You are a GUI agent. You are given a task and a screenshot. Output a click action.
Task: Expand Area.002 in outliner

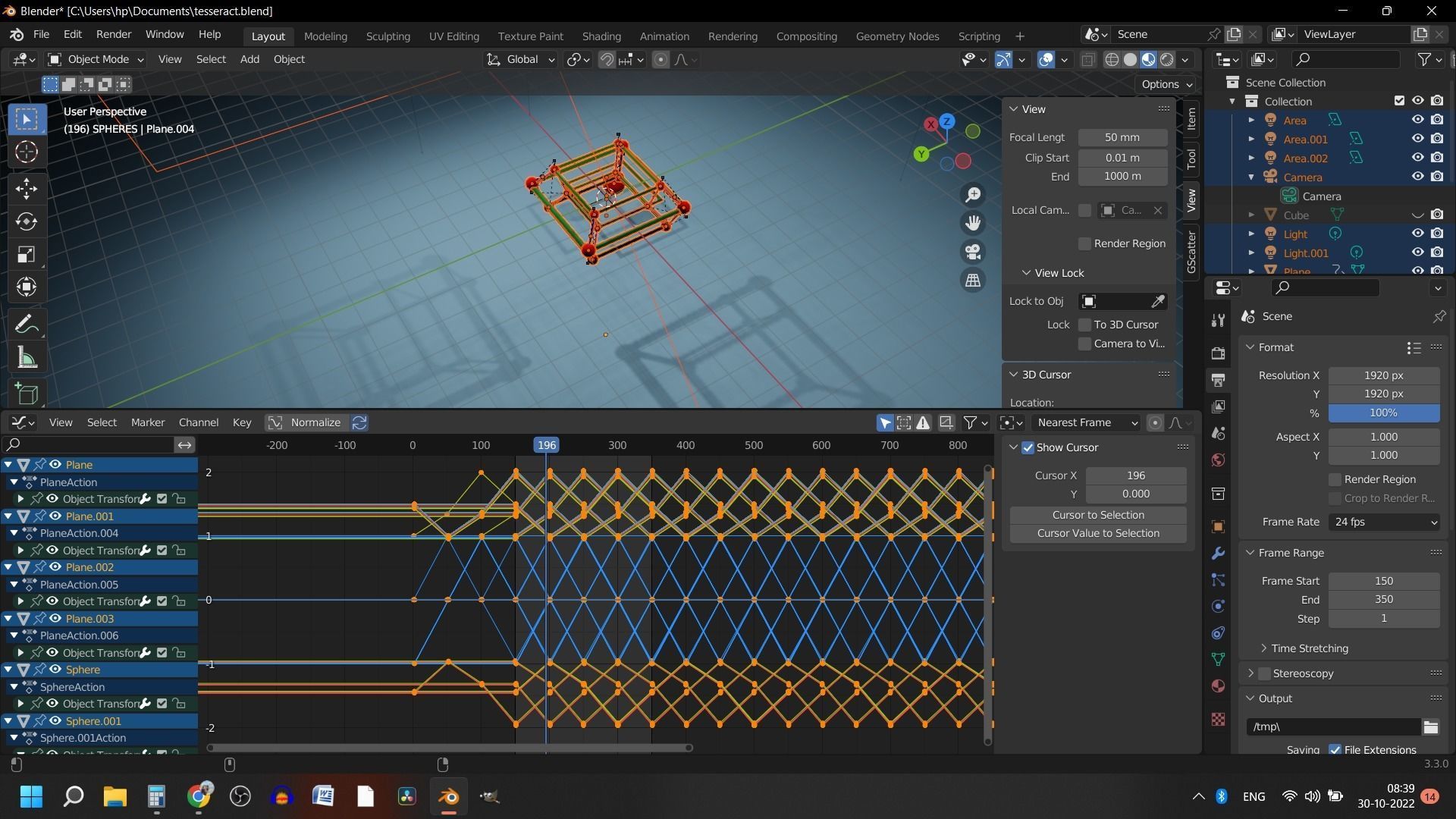[1251, 158]
